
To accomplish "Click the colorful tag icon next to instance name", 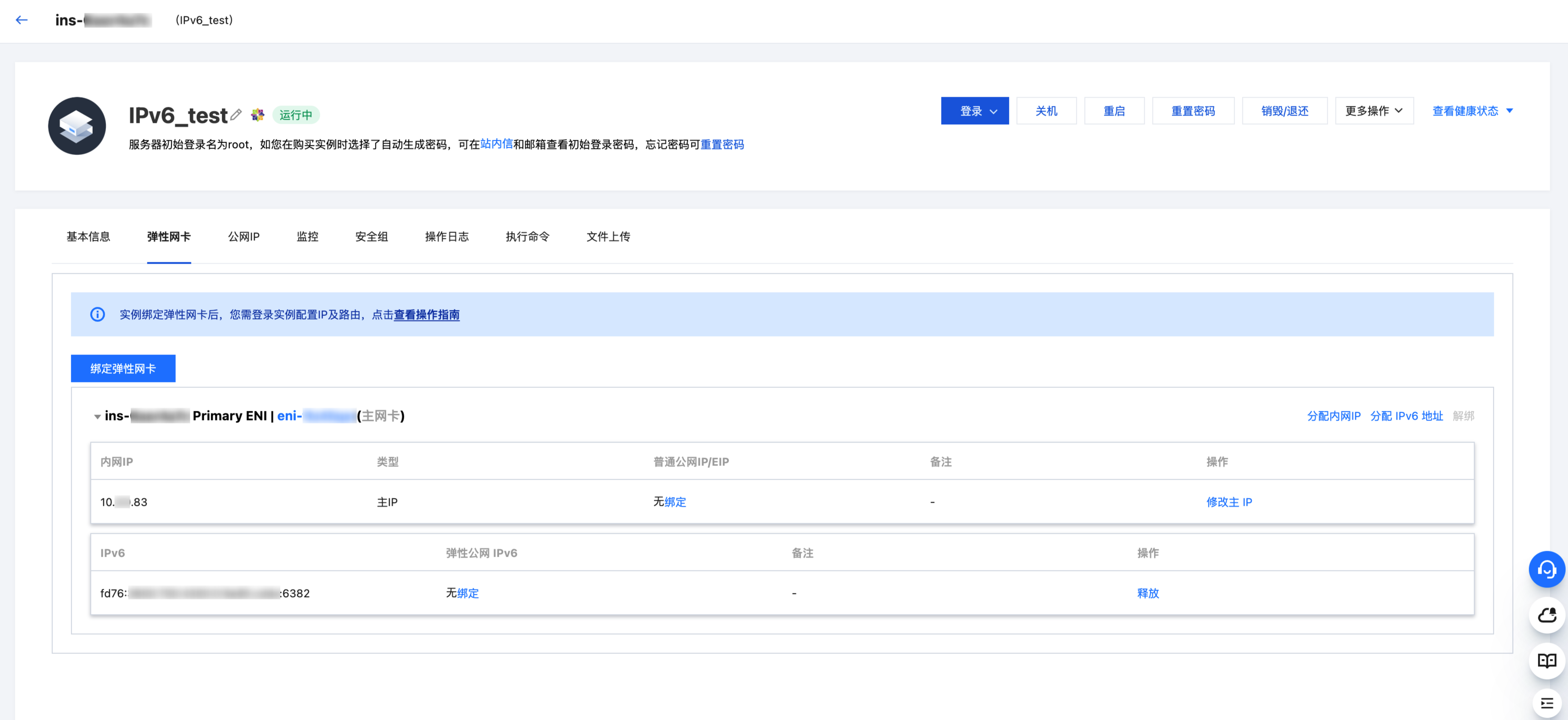I will (x=257, y=115).
